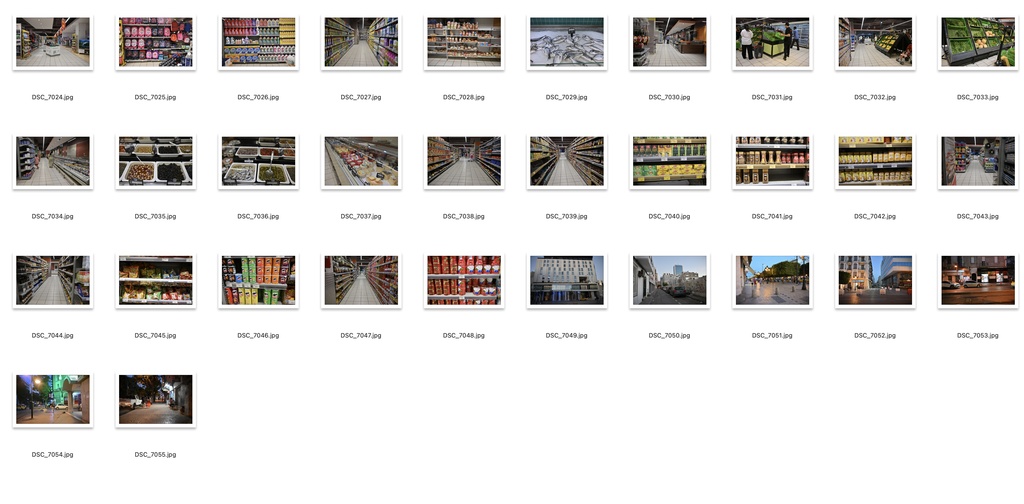Click the filename label DSC_7027.jpg
This screenshot has height=504, width=1024.
(361, 97)
